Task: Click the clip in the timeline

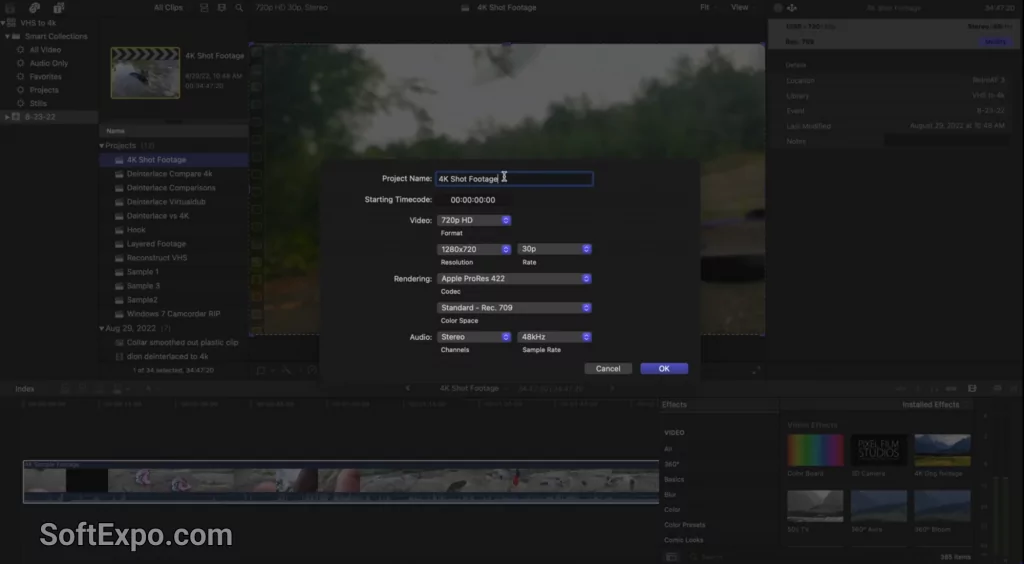Action: [341, 482]
